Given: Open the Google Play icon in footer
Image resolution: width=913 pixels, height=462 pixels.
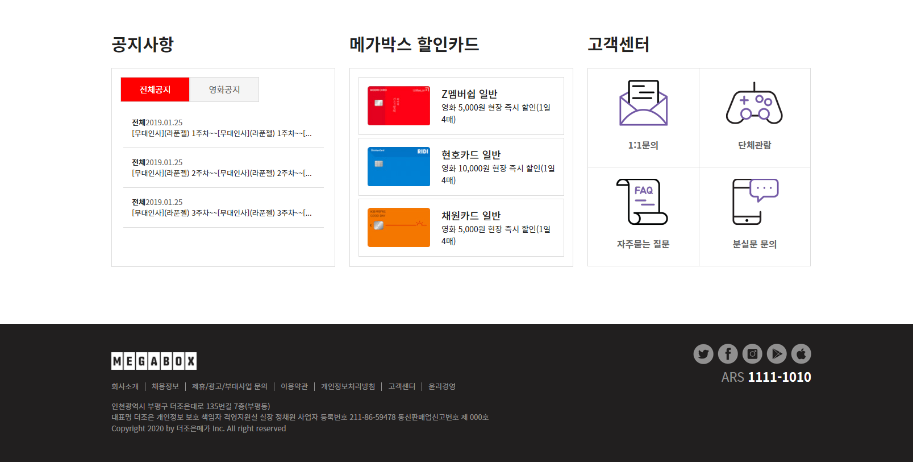Looking at the screenshot, I should point(777,354).
